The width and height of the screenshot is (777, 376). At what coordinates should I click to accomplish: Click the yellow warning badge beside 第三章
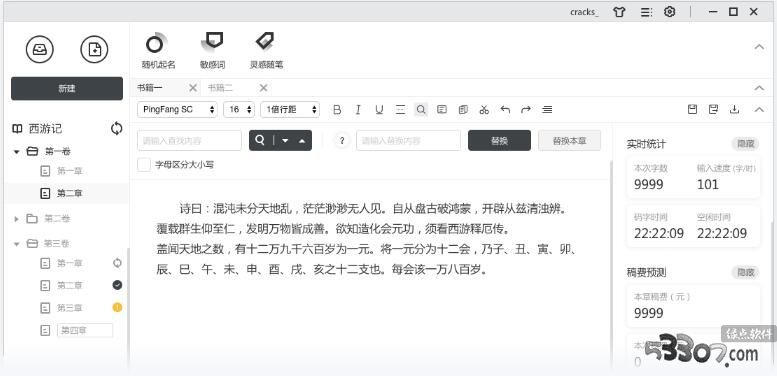point(117,308)
